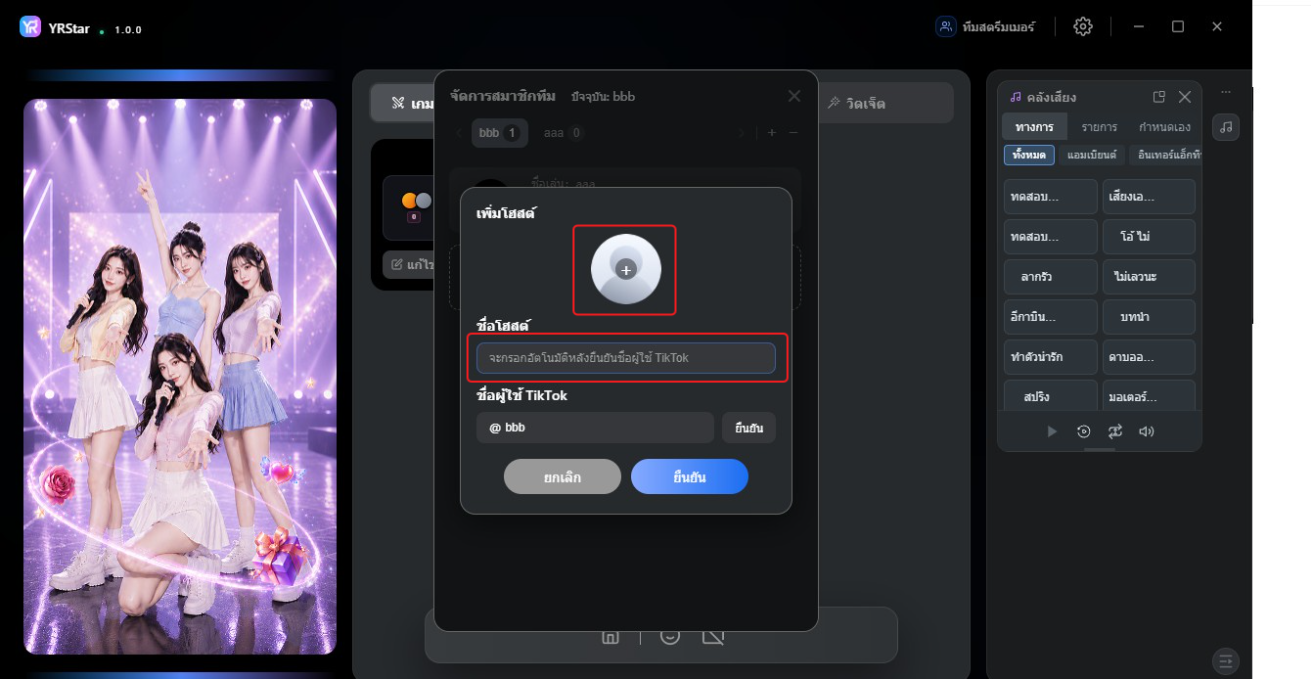Toggle loop mode for sounds
Image resolution: width=1311 pixels, height=679 pixels.
(1115, 431)
